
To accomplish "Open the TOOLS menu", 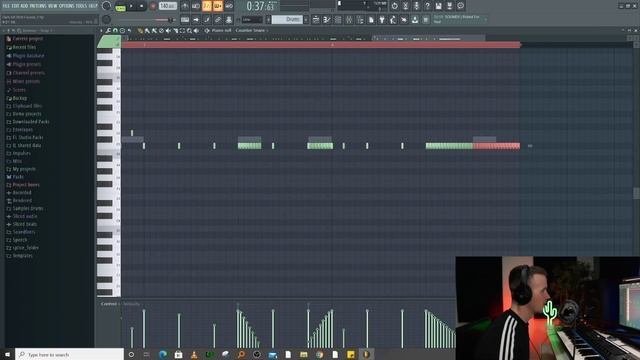I will click(x=81, y=6).
